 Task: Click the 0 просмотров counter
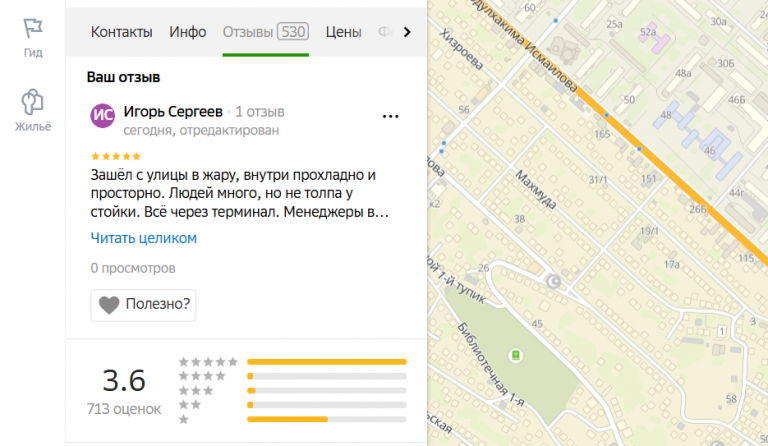pyautogui.click(x=133, y=268)
